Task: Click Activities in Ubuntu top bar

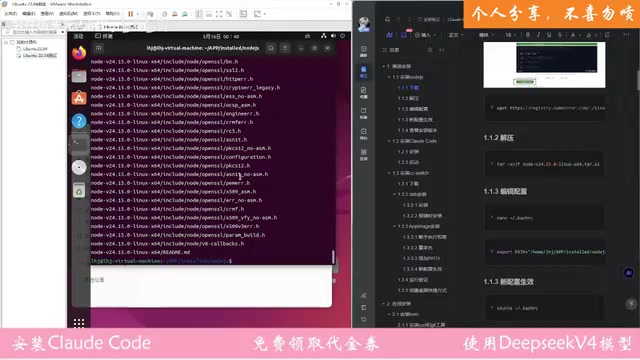Action: 78,36
